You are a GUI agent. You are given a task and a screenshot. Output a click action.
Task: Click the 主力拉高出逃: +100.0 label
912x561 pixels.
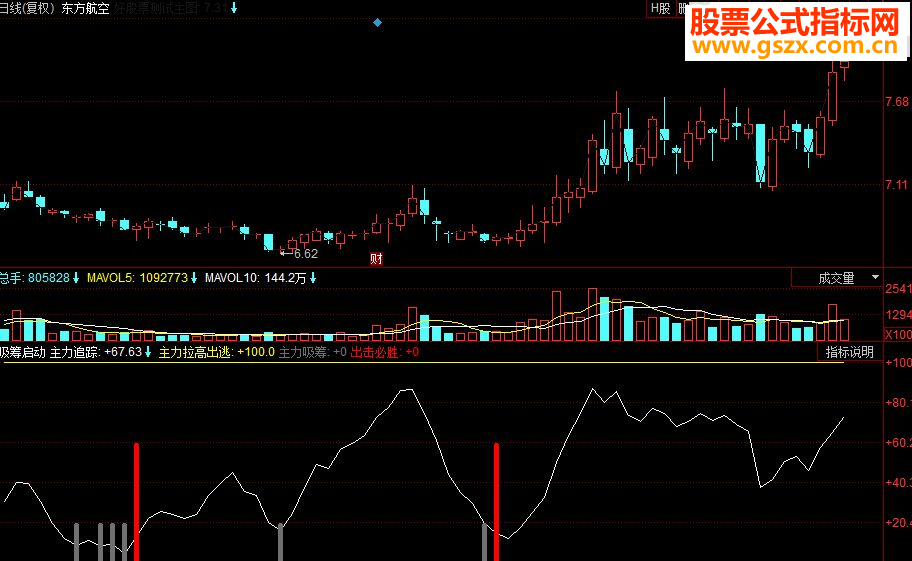(x=216, y=352)
